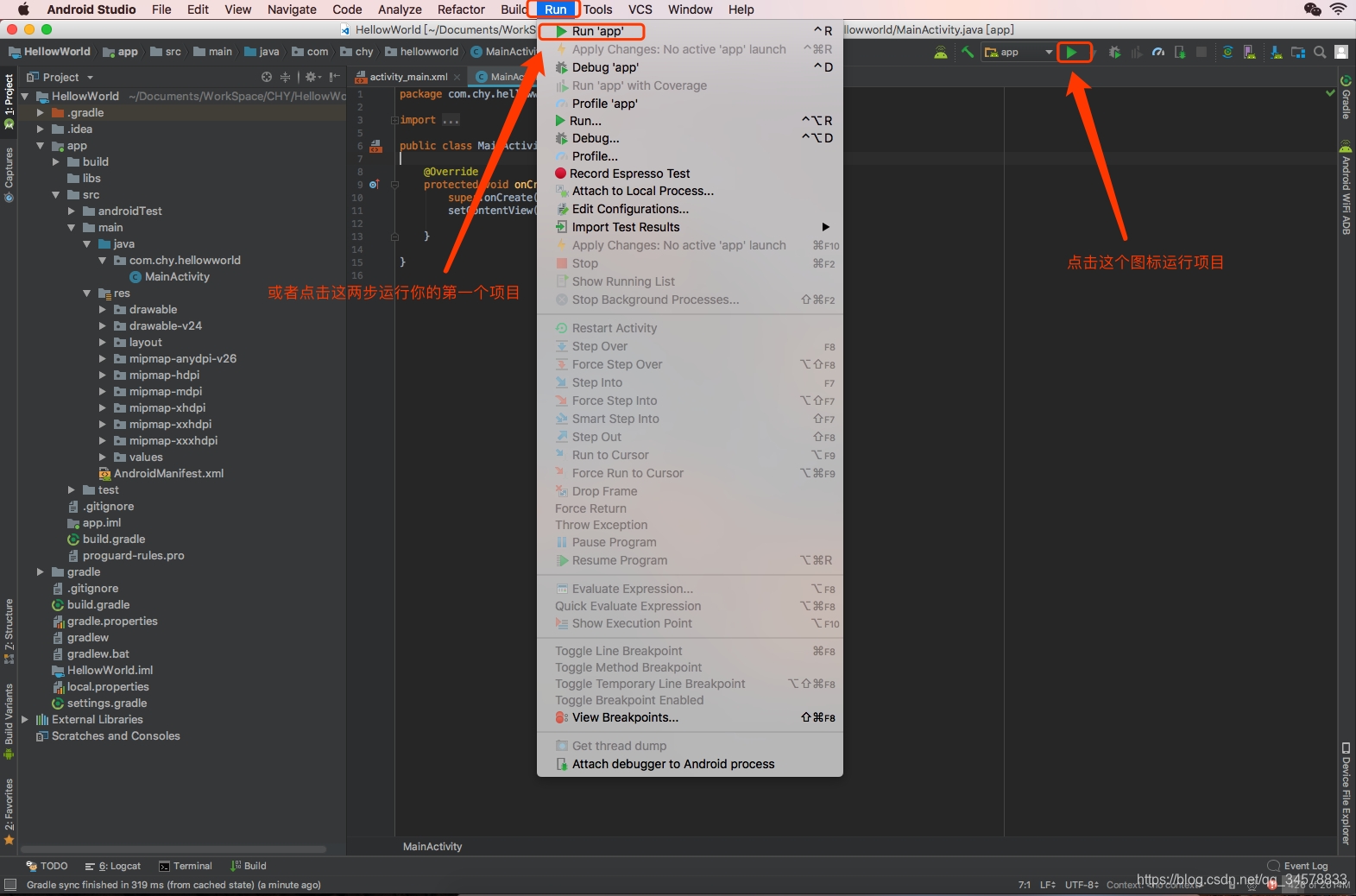Toggle the Captures tool window stripe
Screen dimensions: 1356x896
tap(9, 174)
